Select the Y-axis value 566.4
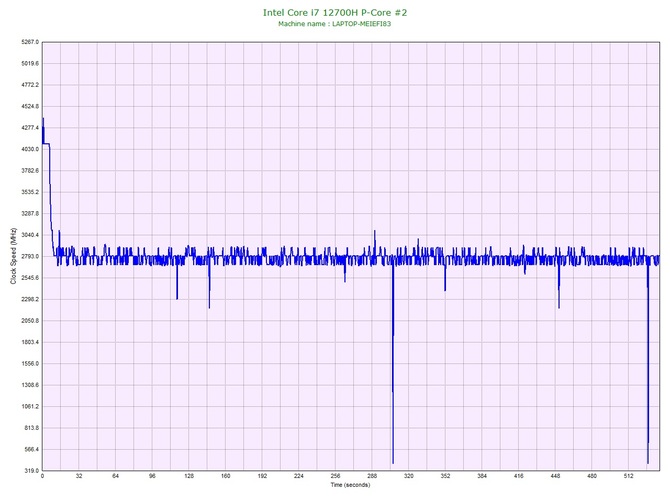Screen dimensions: 670x502 pos(32,449)
